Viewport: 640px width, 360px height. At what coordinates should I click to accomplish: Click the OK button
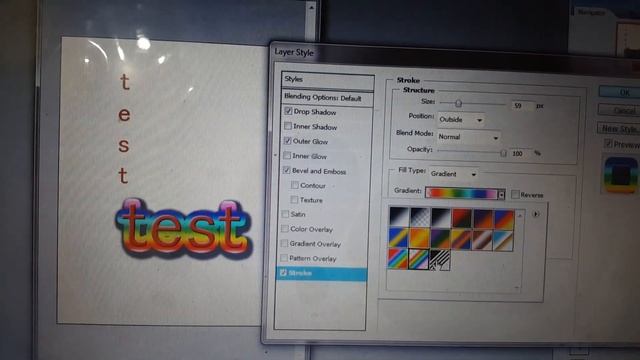pyautogui.click(x=620, y=92)
